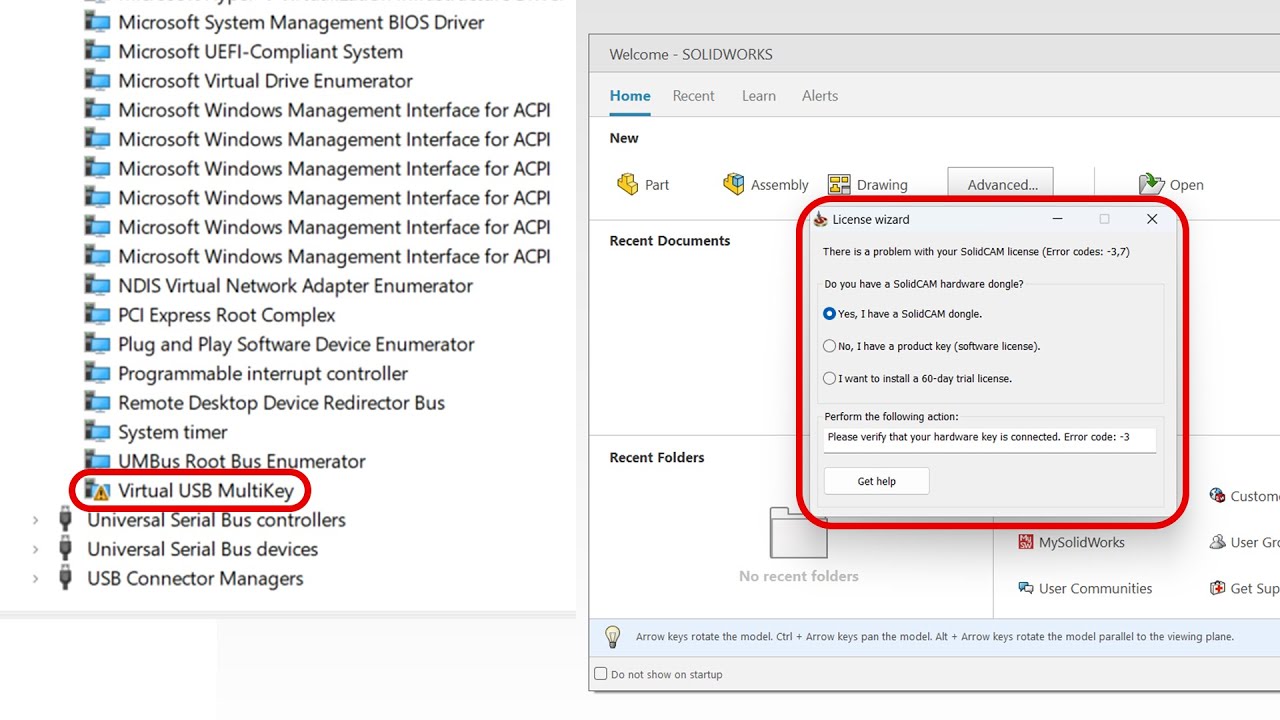Viewport: 1280px width, 720px height.
Task: Minimize the License wizard window
Action: pyautogui.click(x=1058, y=219)
